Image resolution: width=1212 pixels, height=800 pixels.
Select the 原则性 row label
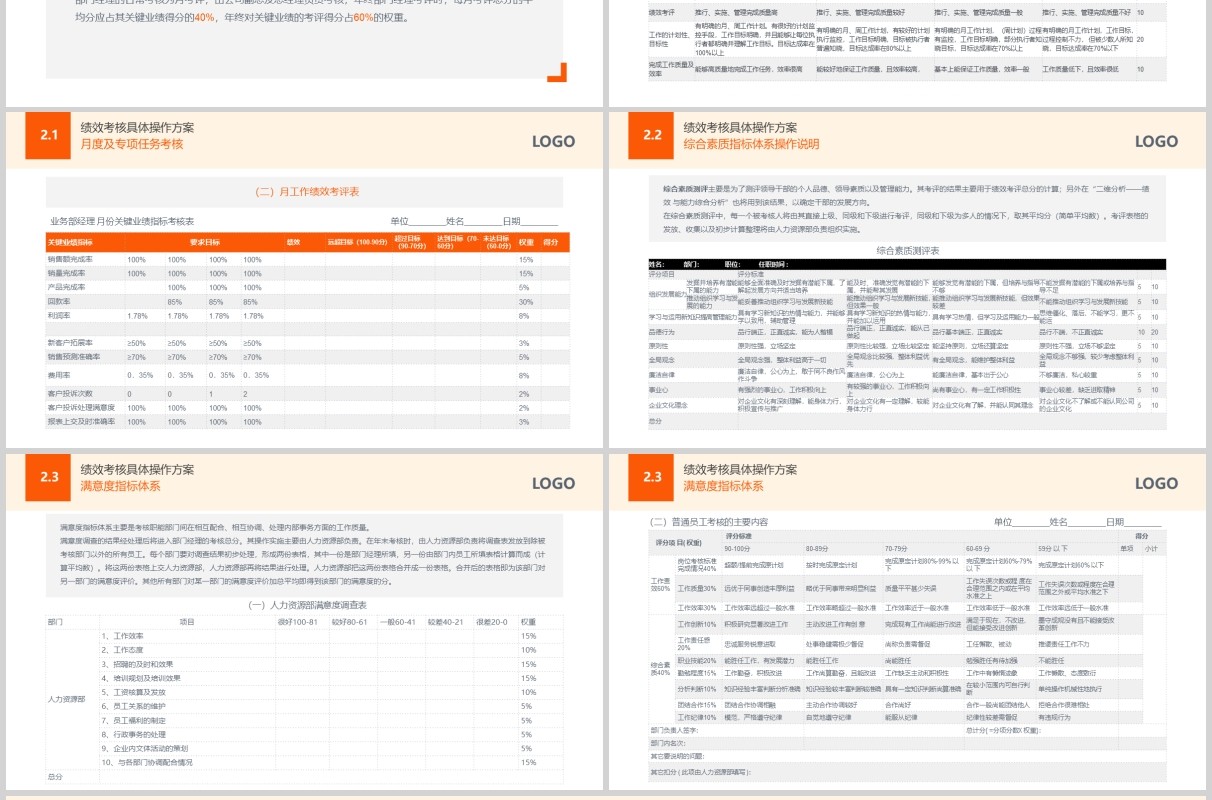(x=659, y=345)
